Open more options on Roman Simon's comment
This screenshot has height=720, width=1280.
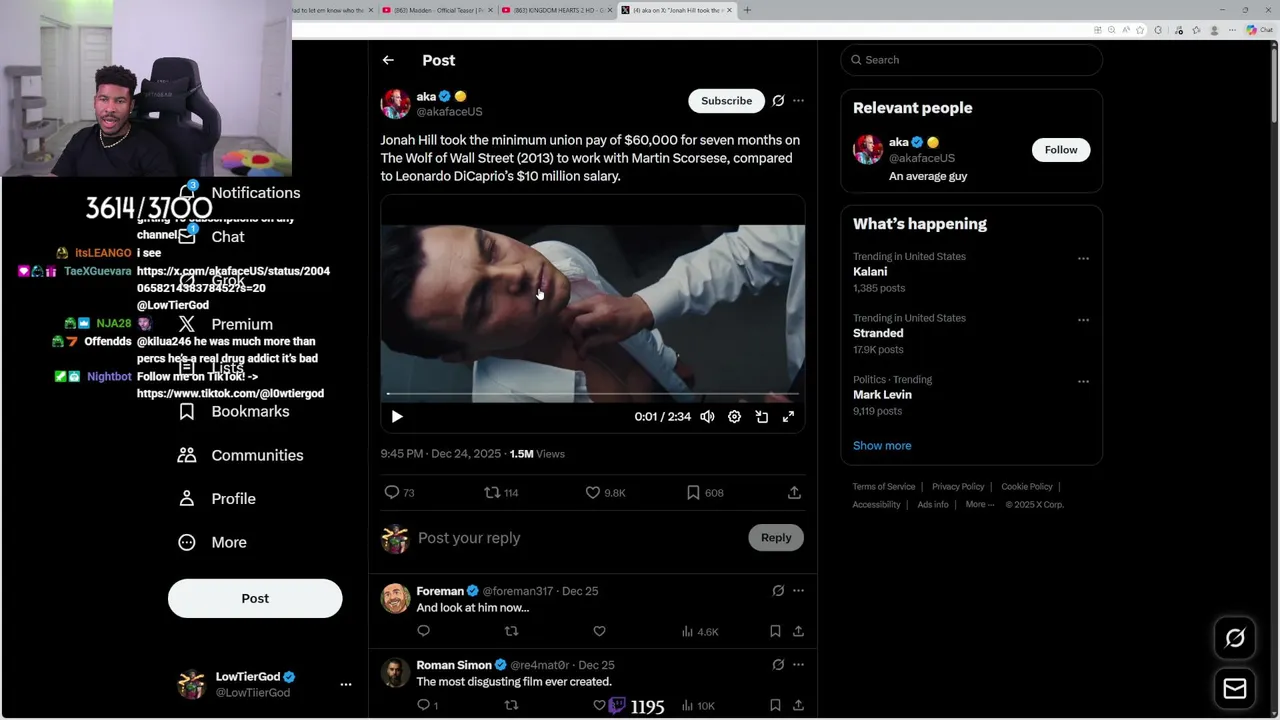point(798,665)
